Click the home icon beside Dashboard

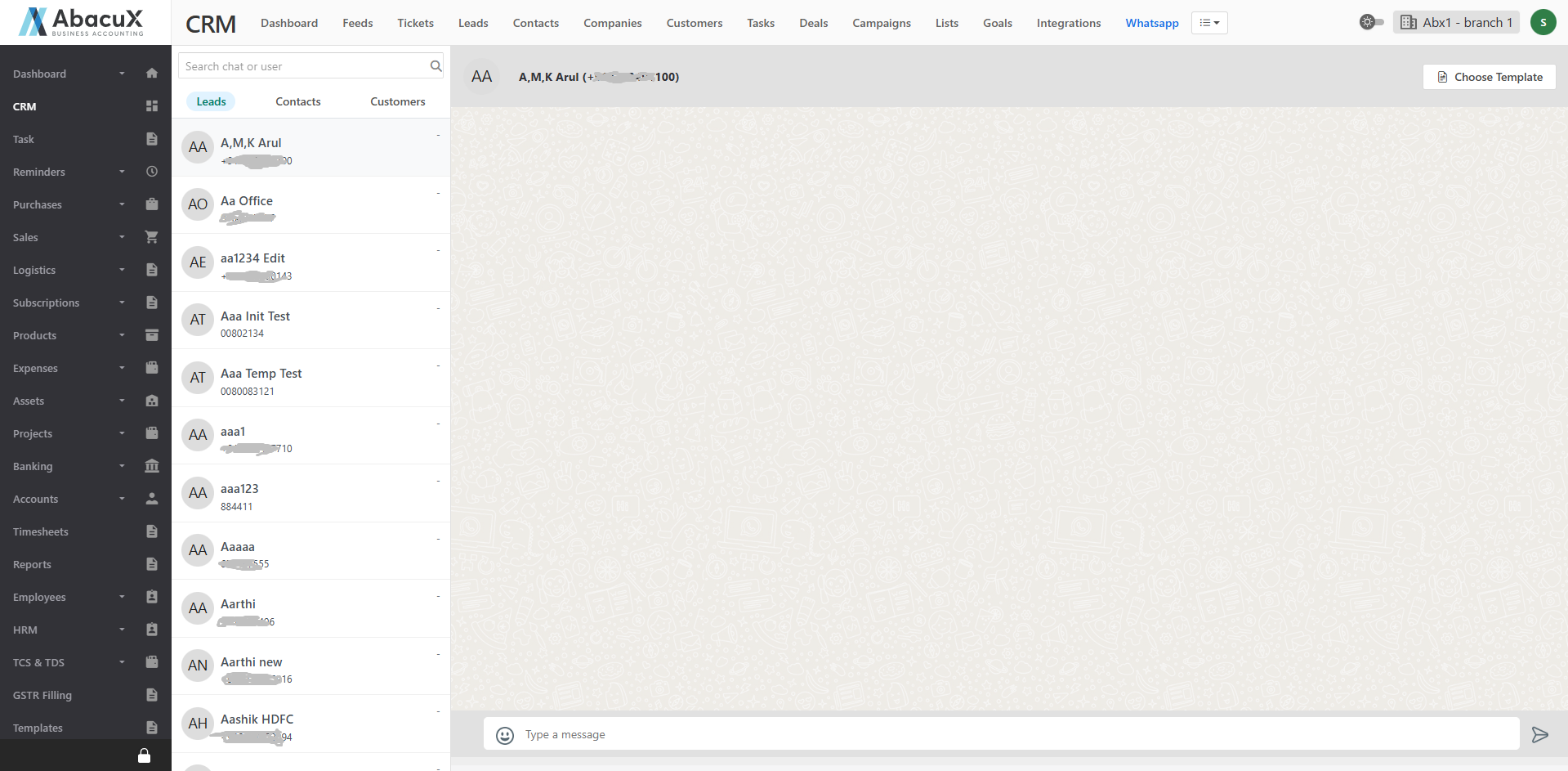(151, 74)
